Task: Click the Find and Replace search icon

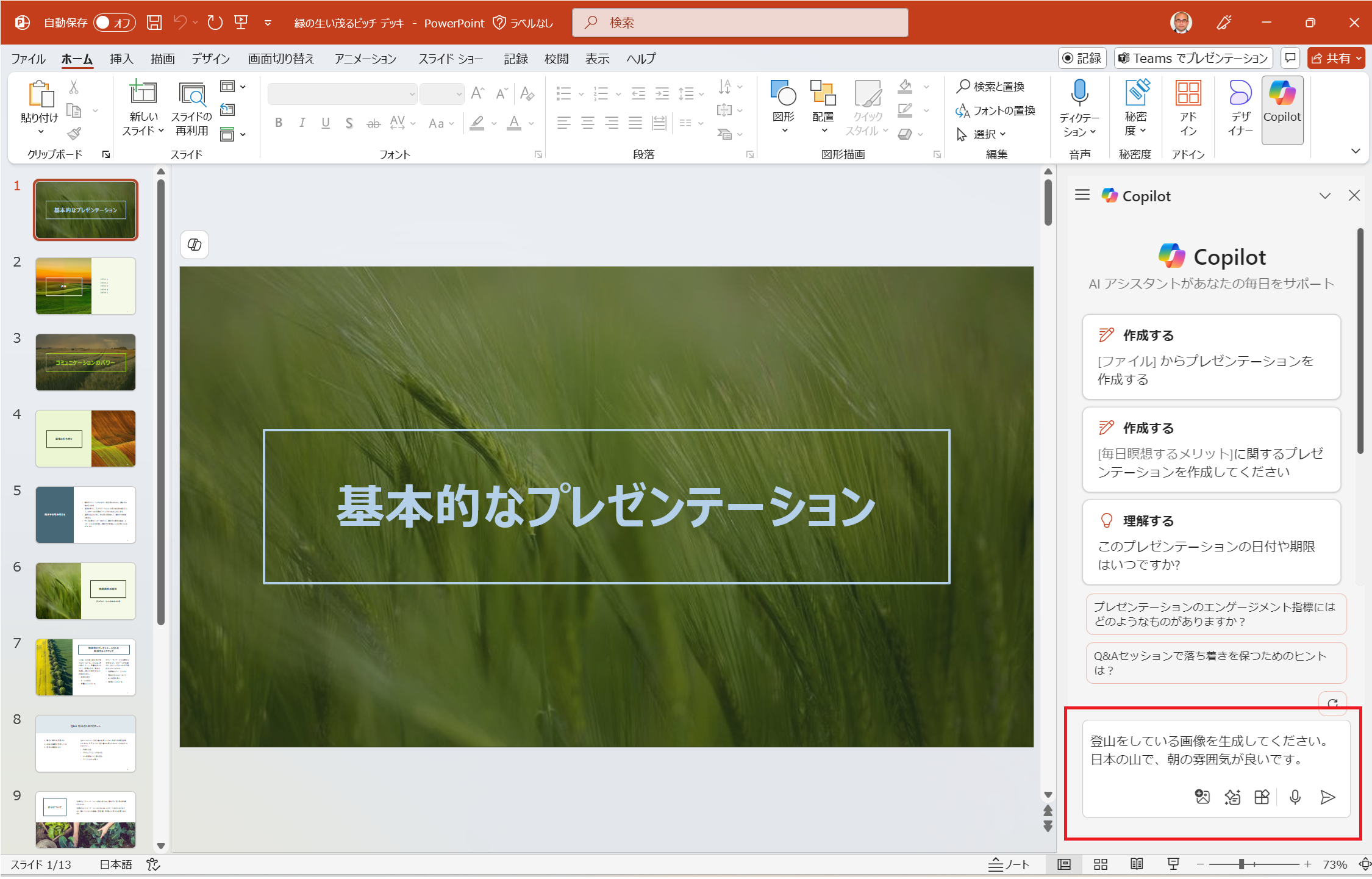Action: pyautogui.click(x=963, y=86)
